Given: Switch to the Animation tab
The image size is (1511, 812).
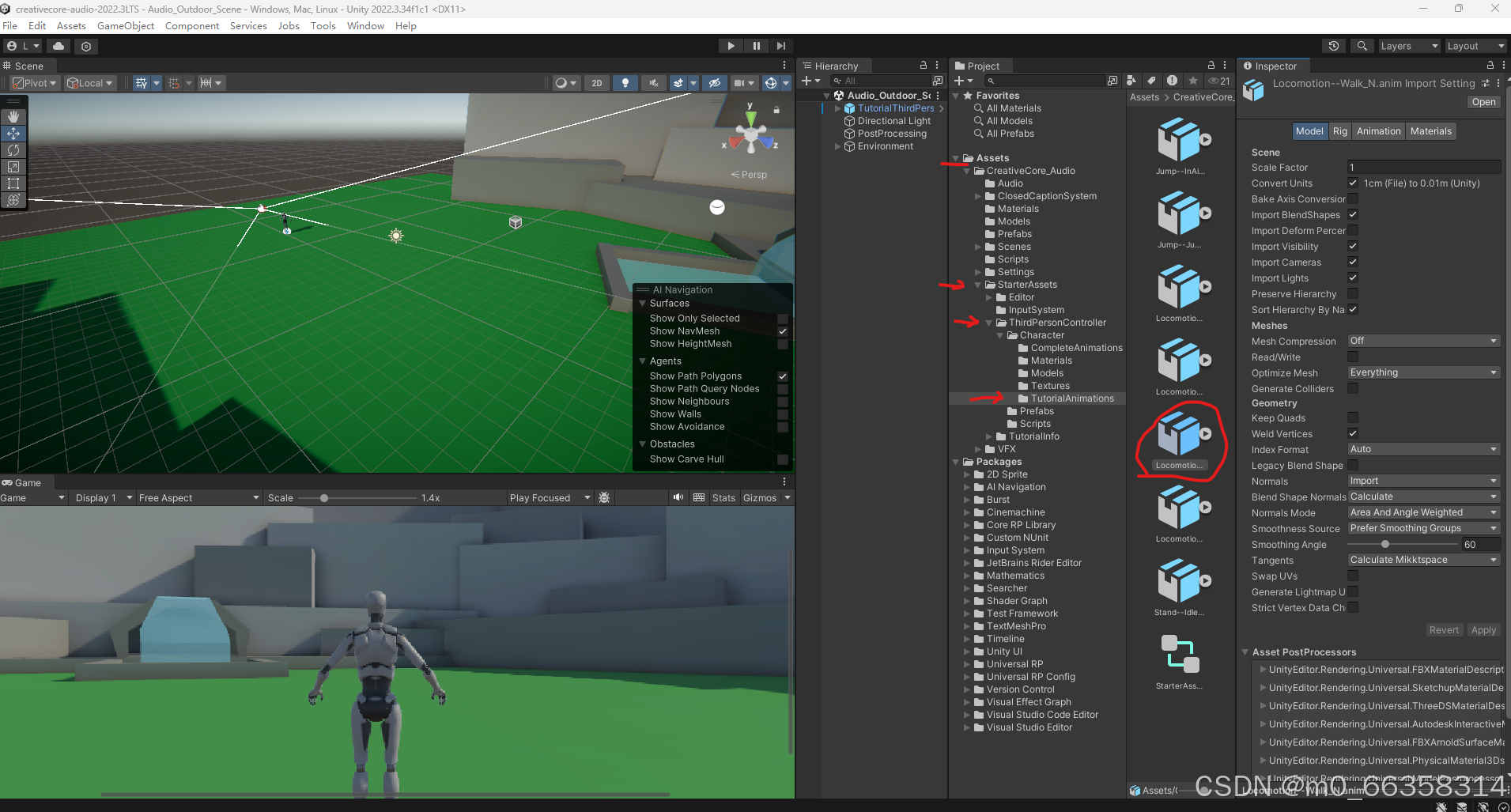Looking at the screenshot, I should [x=1378, y=131].
